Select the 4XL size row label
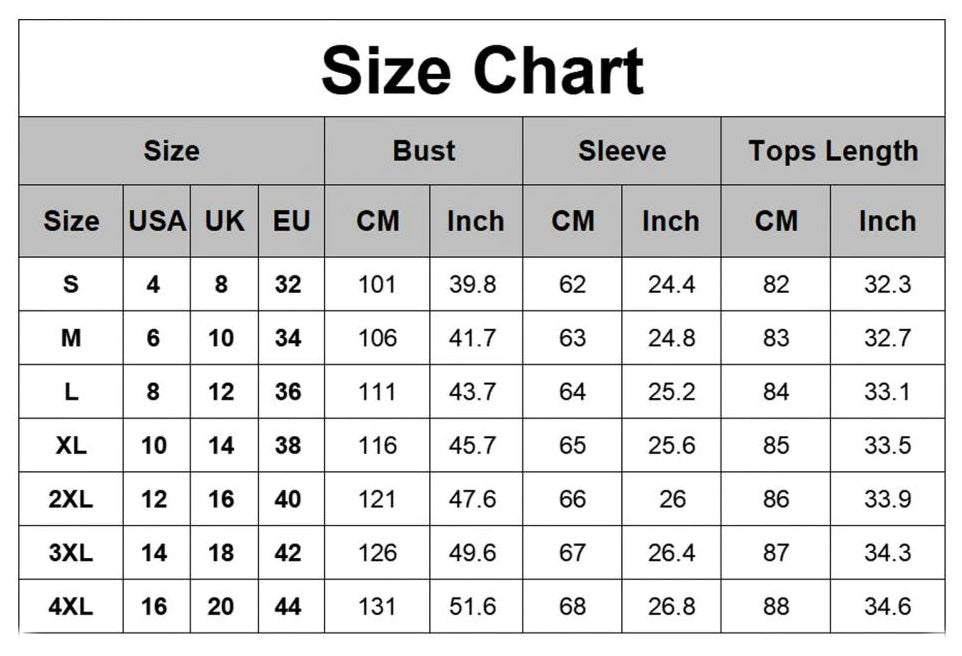 (71, 606)
